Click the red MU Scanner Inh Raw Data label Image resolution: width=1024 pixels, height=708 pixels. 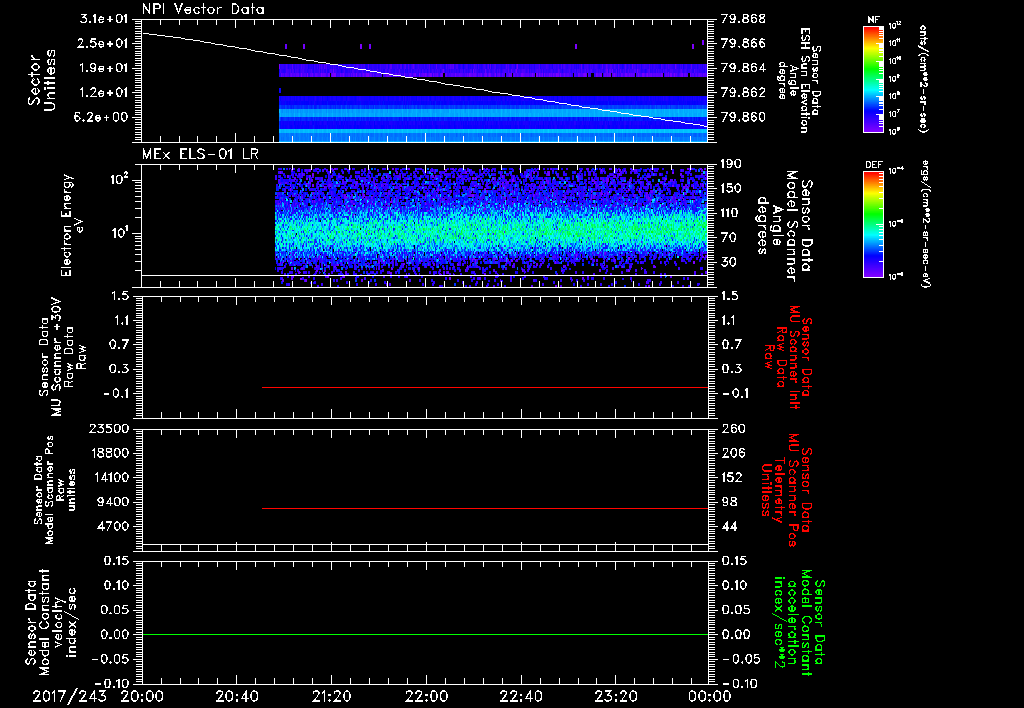(787, 357)
